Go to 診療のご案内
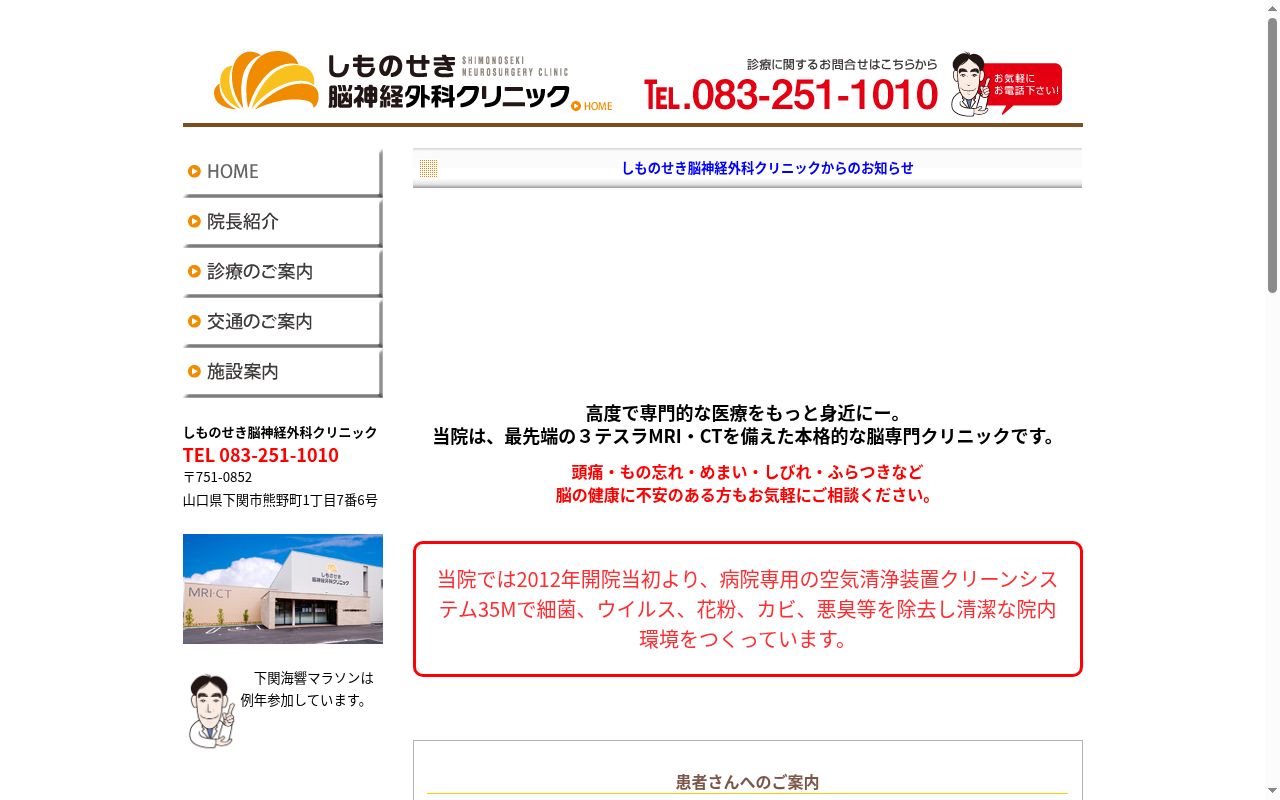Viewport: 1280px width, 800px height. pyautogui.click(x=282, y=272)
